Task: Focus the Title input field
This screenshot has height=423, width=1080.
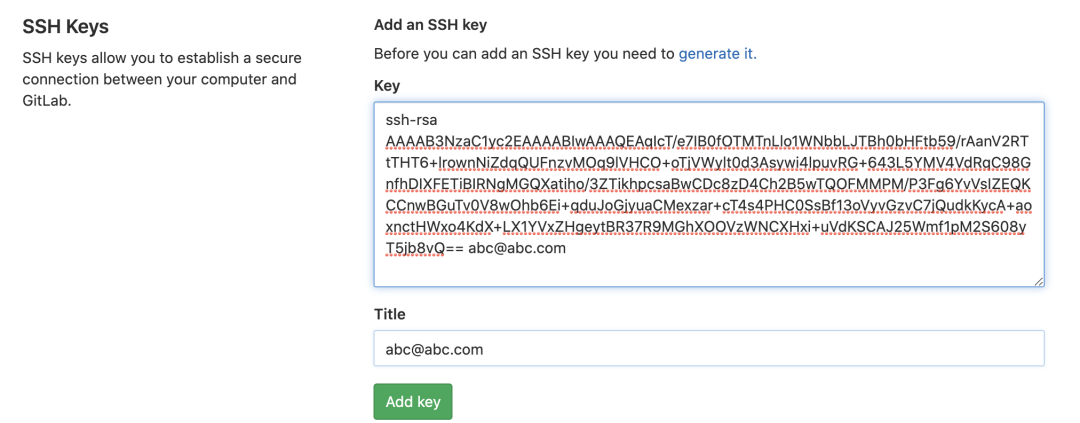Action: point(708,349)
